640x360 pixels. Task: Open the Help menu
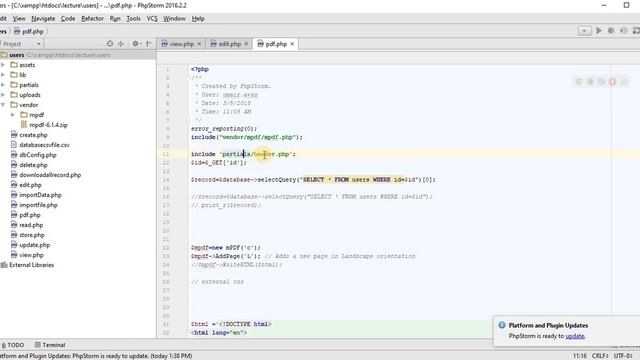tap(198, 19)
